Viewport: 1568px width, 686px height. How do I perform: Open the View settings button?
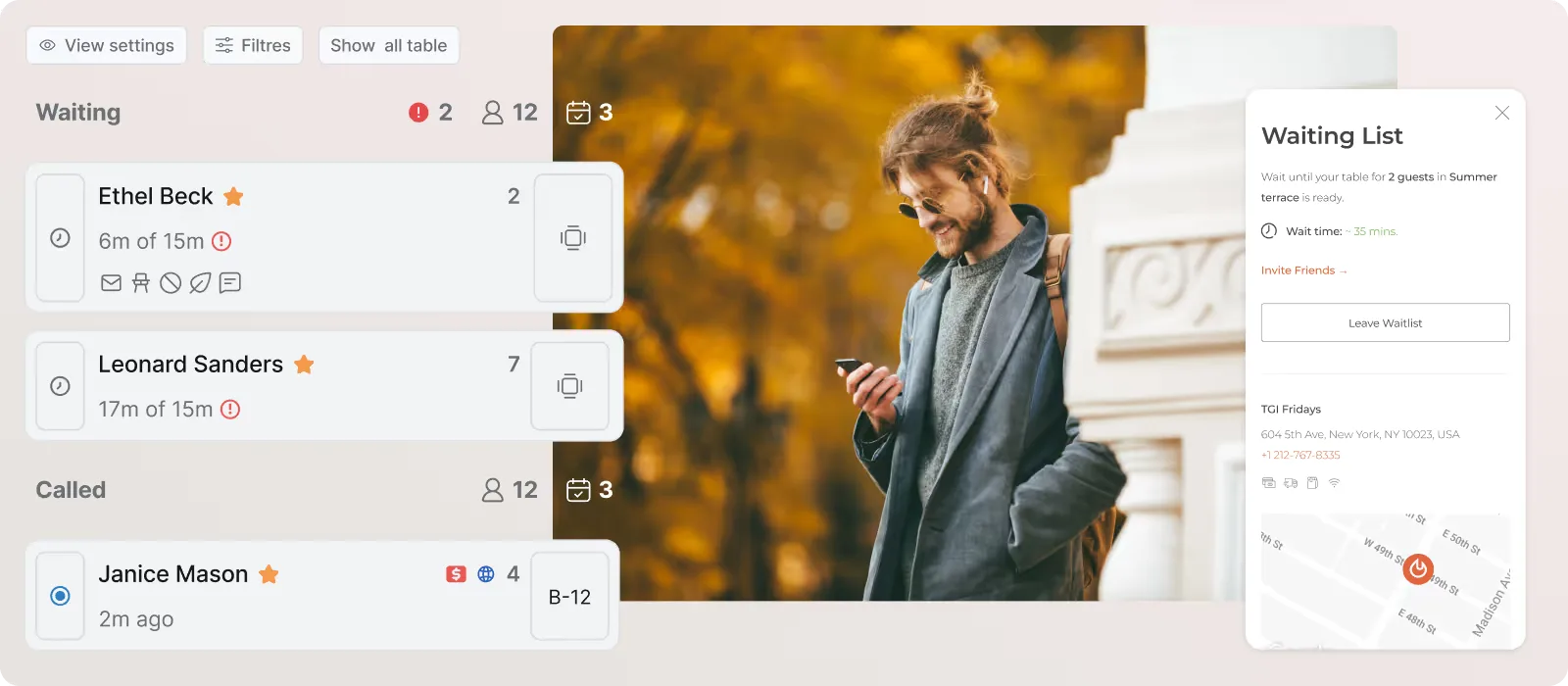[x=107, y=45]
